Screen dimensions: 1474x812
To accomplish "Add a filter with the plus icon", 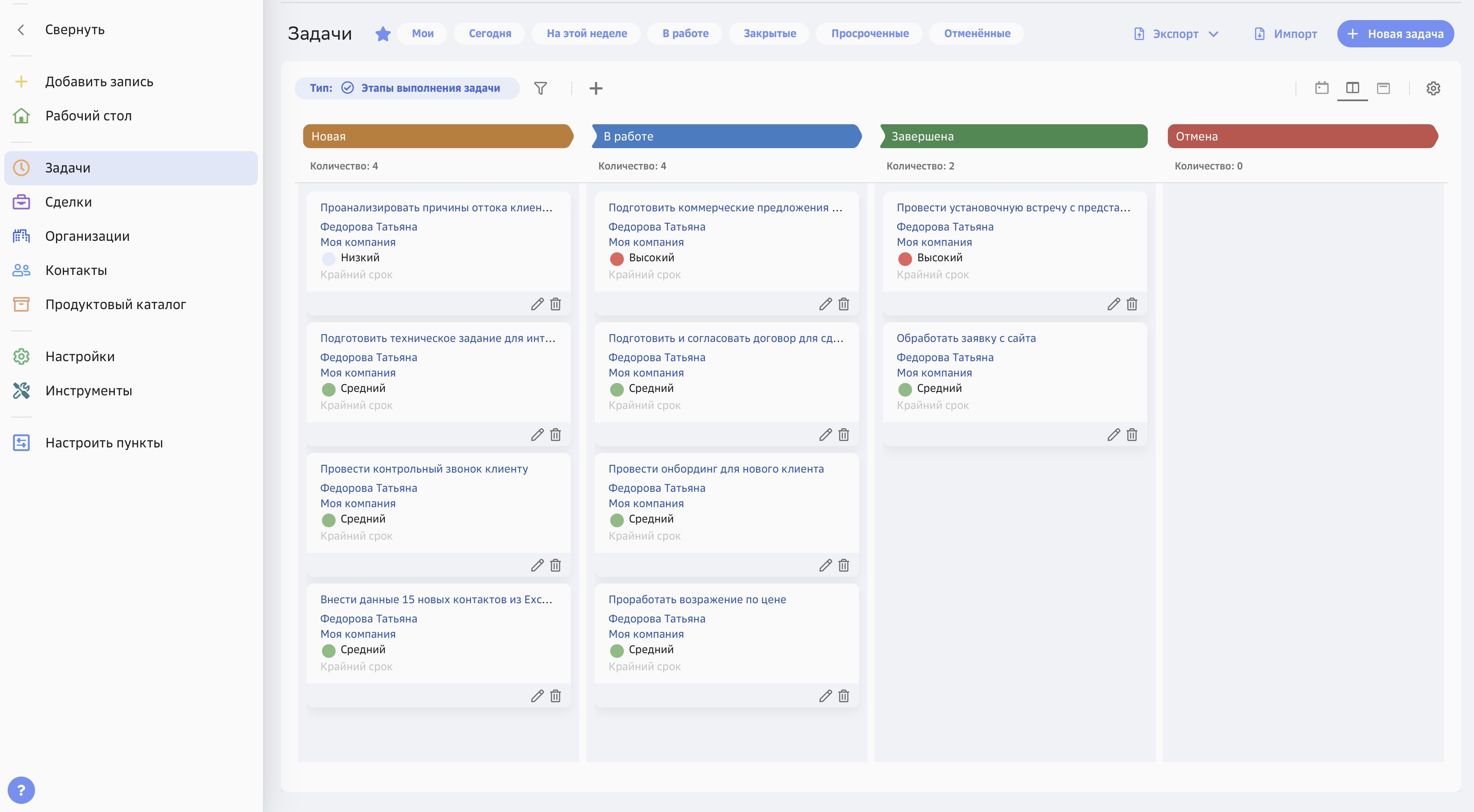I will click(596, 88).
